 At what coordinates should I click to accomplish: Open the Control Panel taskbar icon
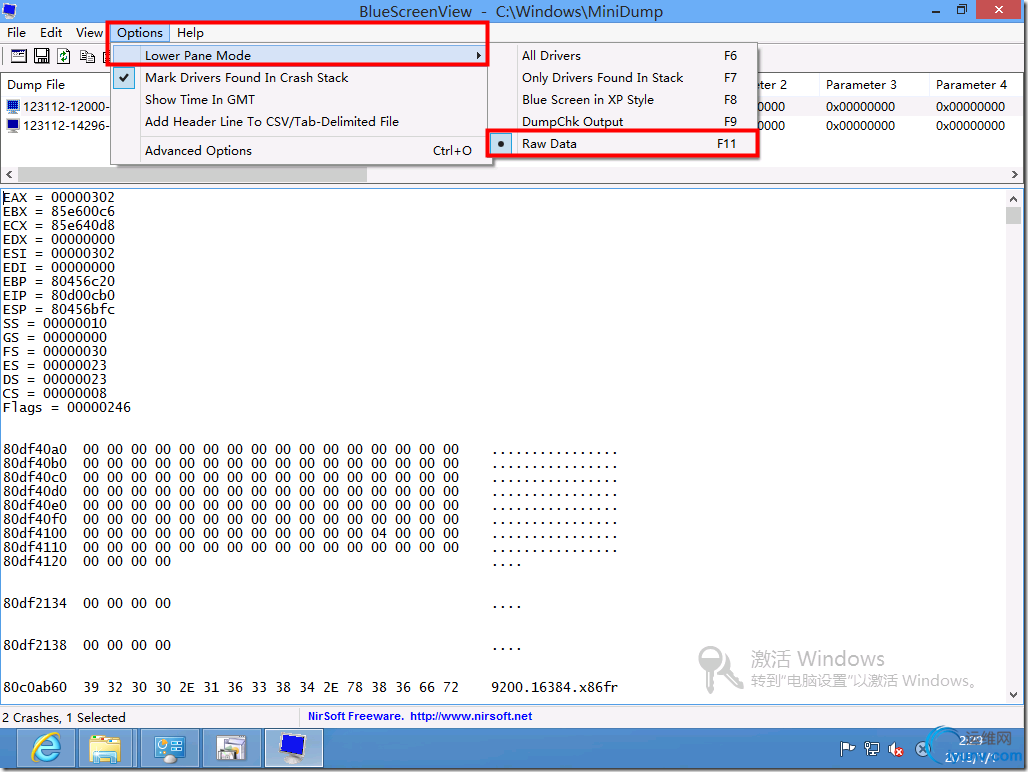tap(169, 748)
